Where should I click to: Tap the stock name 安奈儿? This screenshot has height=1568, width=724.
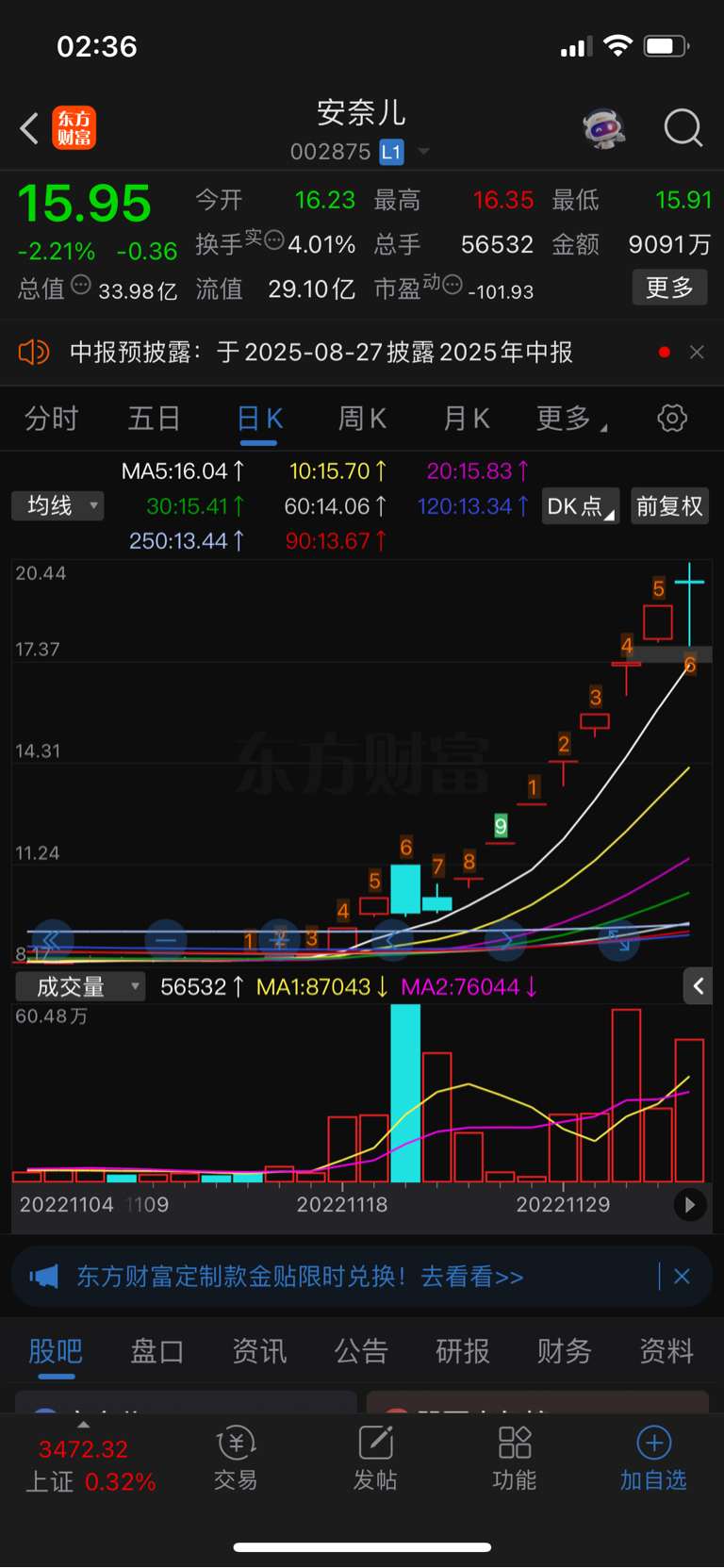(x=361, y=113)
